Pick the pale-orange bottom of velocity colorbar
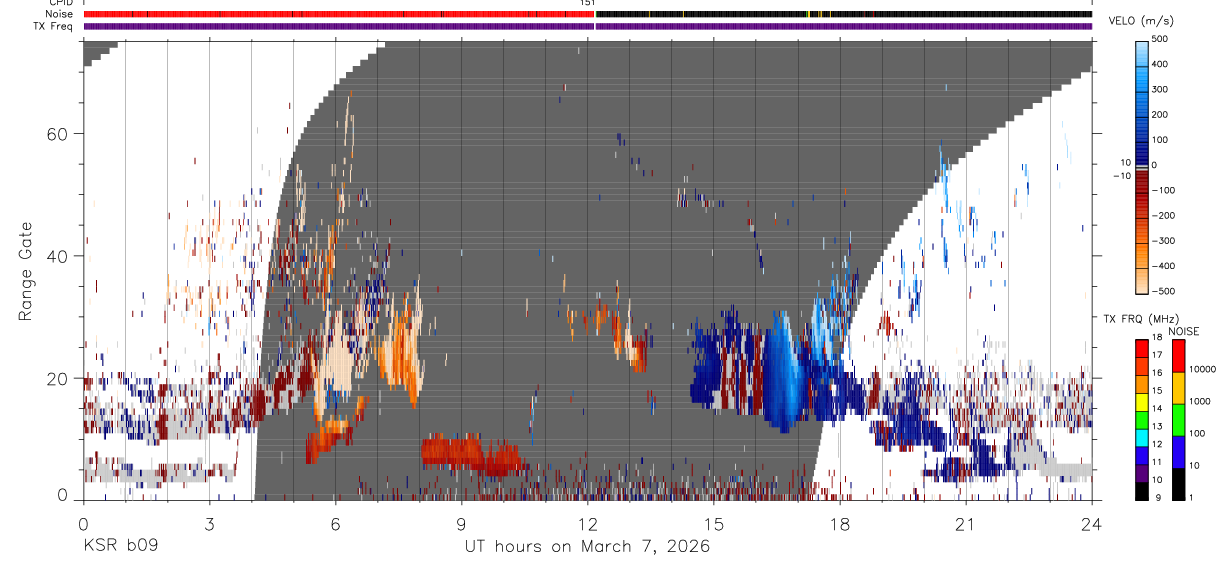1228x567 pixels. pos(1142,280)
